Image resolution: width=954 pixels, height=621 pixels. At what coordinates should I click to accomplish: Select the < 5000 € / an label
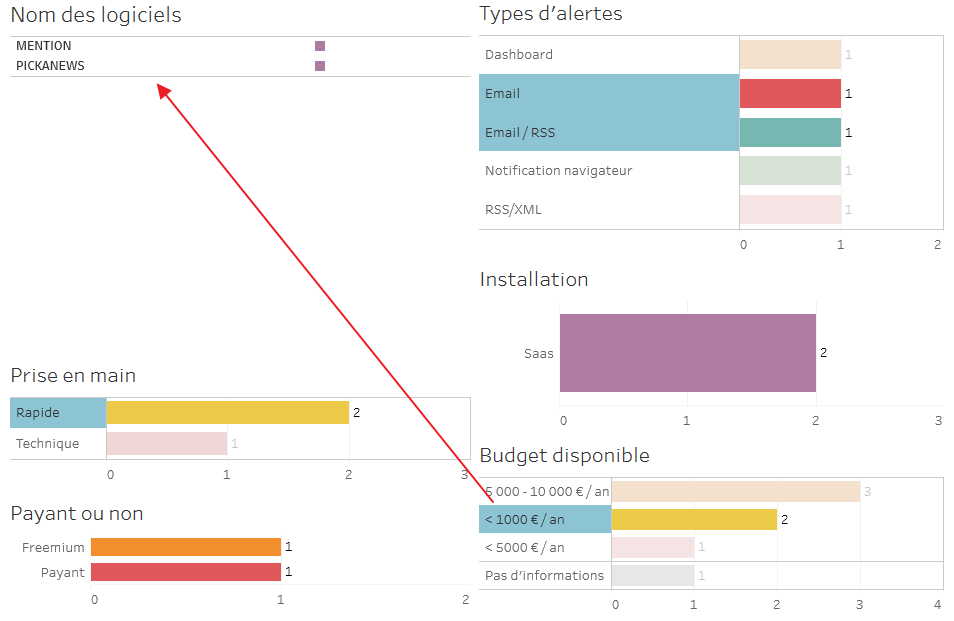pyautogui.click(x=524, y=548)
